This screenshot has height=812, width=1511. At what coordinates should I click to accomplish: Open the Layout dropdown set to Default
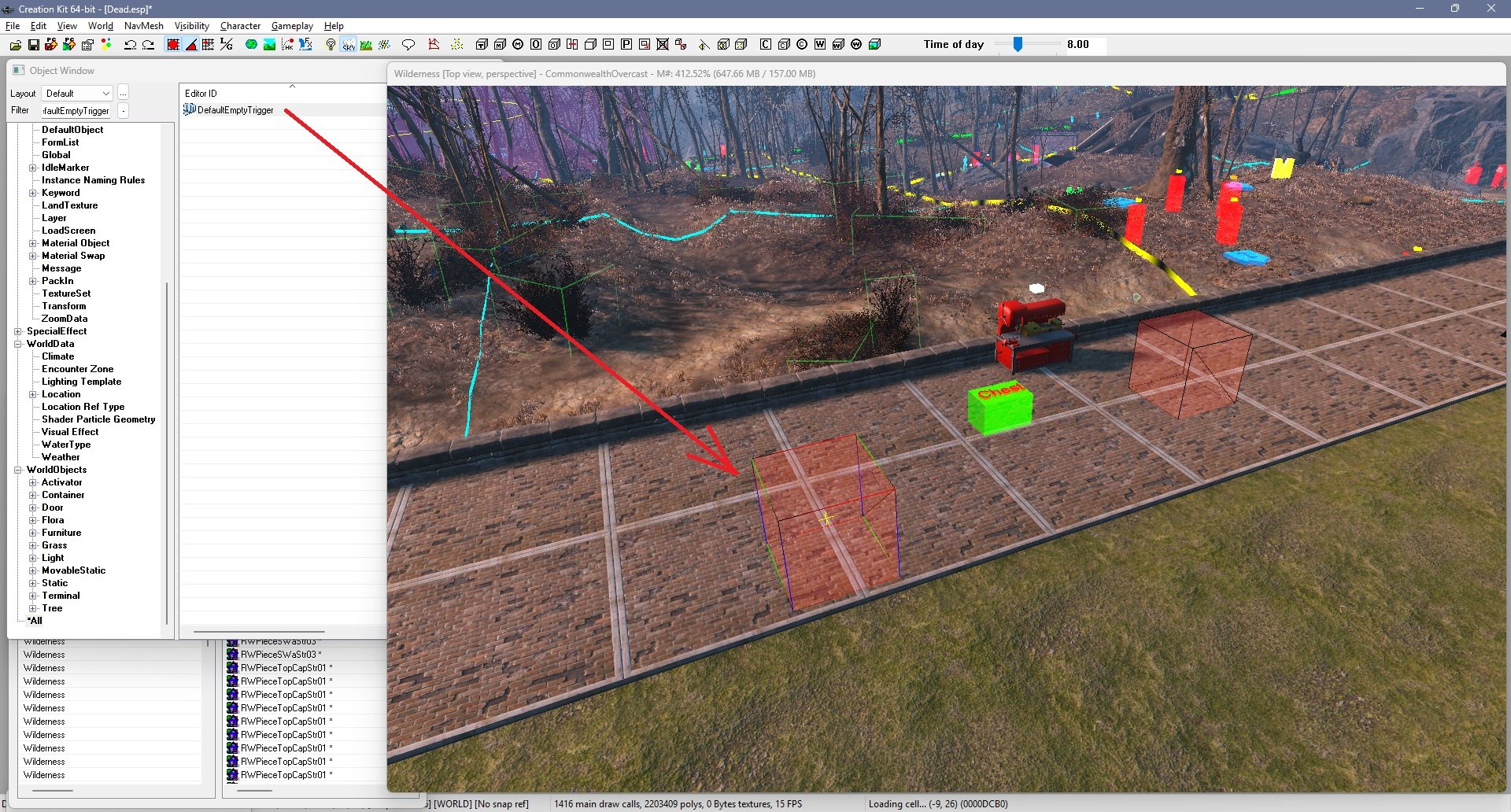click(x=77, y=94)
